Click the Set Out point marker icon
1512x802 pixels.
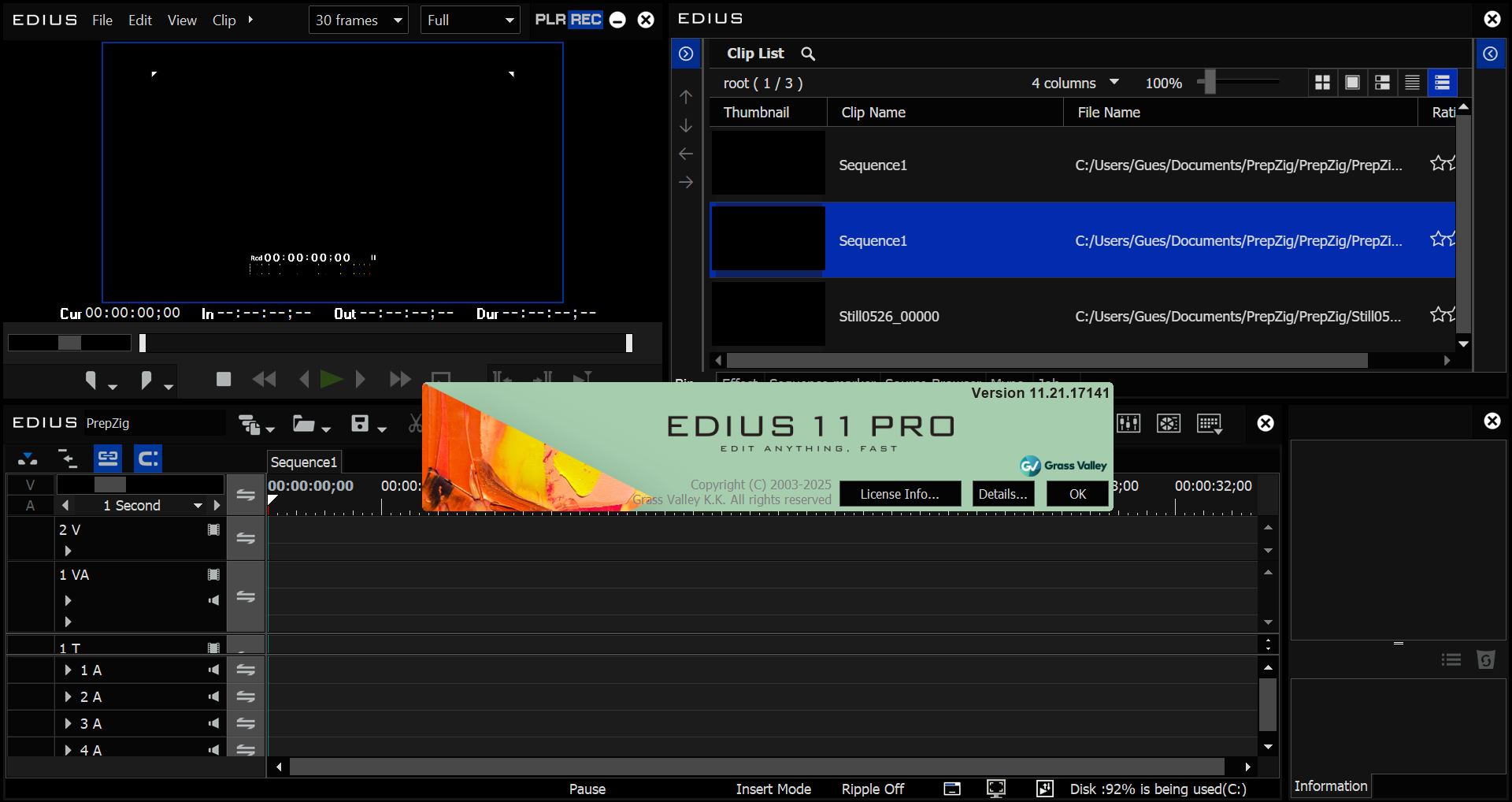coord(146,381)
